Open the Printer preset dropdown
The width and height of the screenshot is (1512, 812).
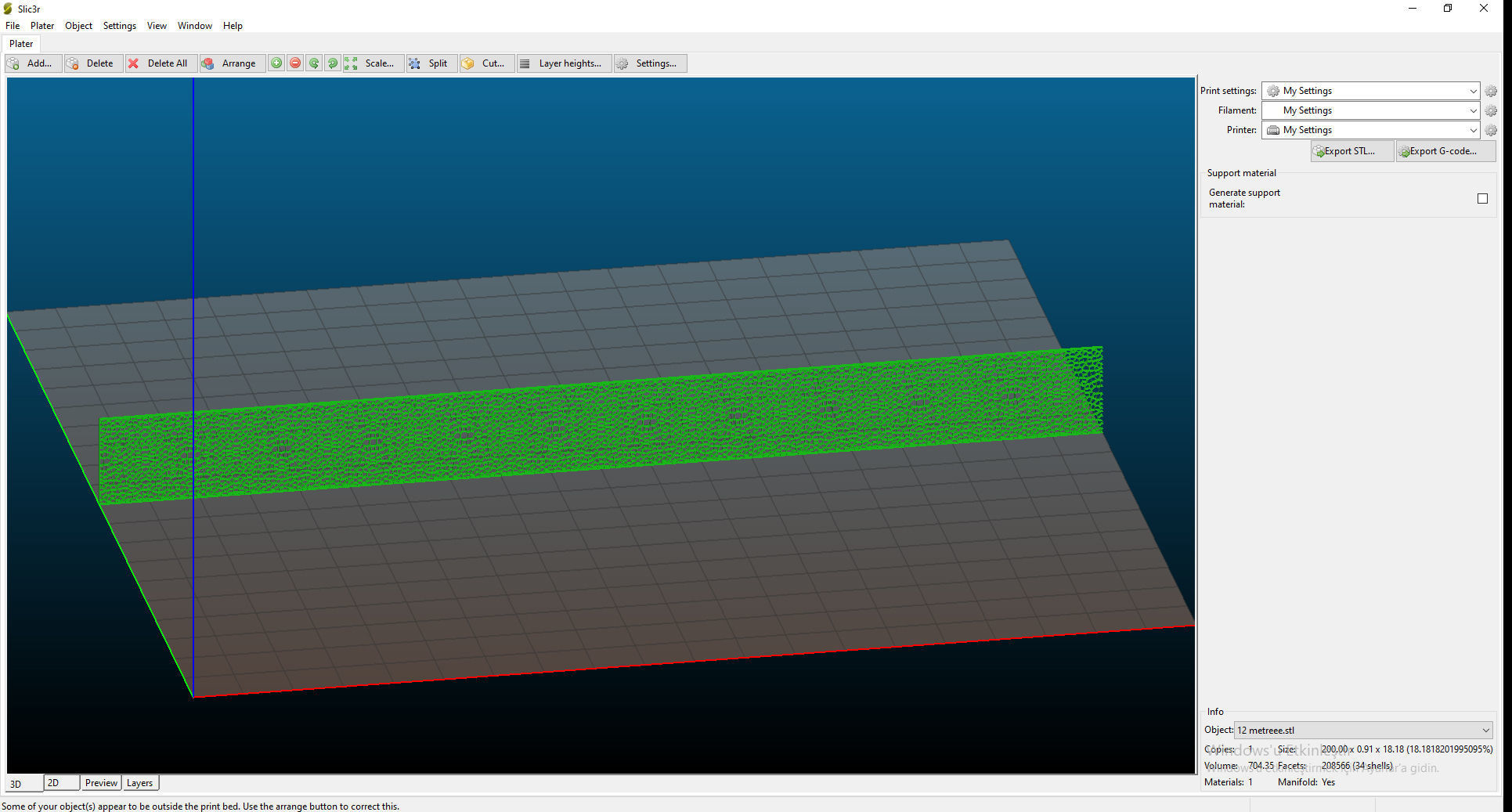tap(1370, 130)
